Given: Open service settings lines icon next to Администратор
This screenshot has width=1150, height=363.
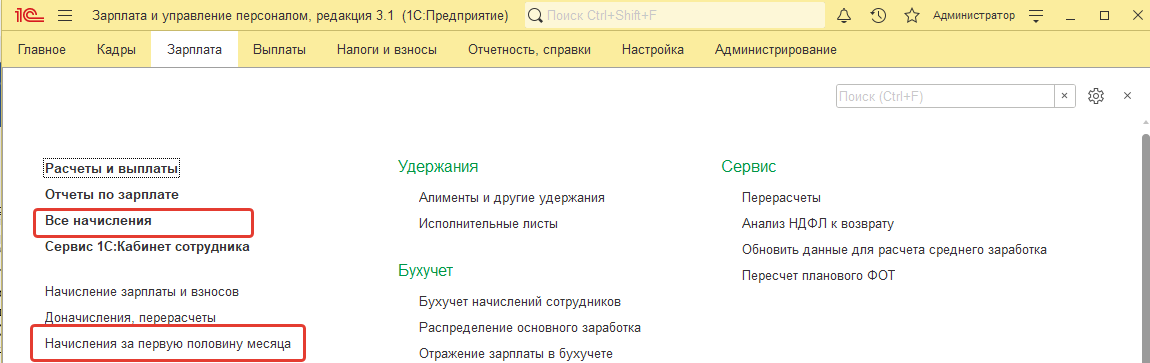Looking at the screenshot, I should click(1036, 15).
